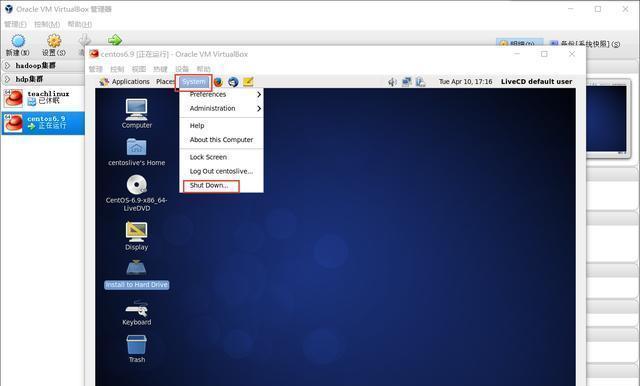640x386 pixels.
Task: Select the teachlinux virtual machine
Action: click(x=43, y=98)
